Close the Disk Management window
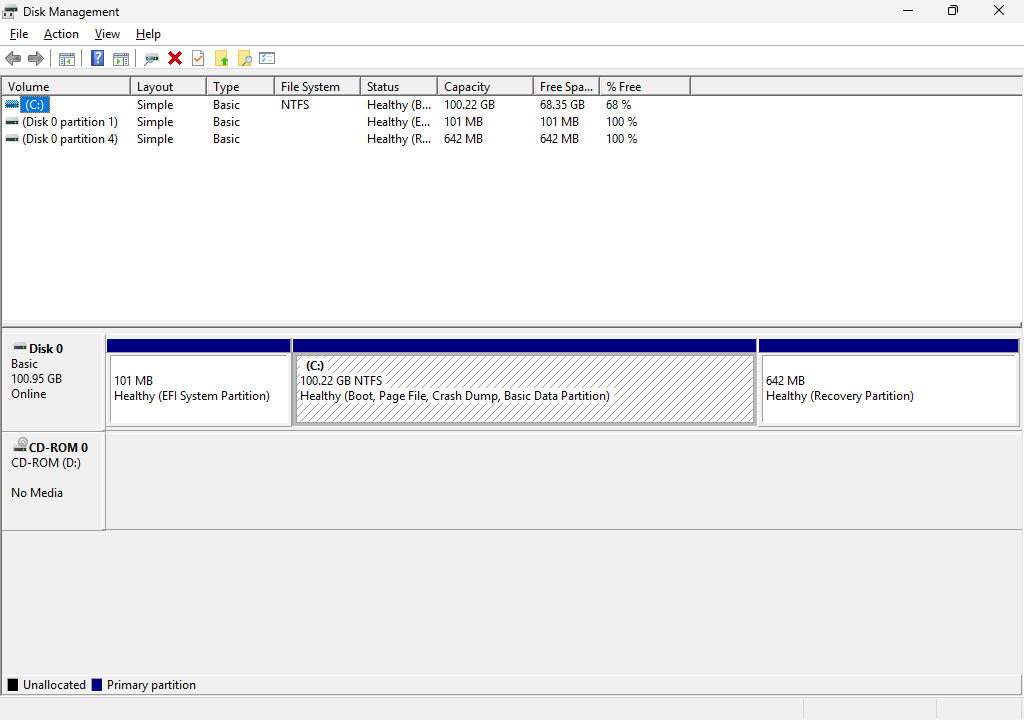 coord(999,10)
